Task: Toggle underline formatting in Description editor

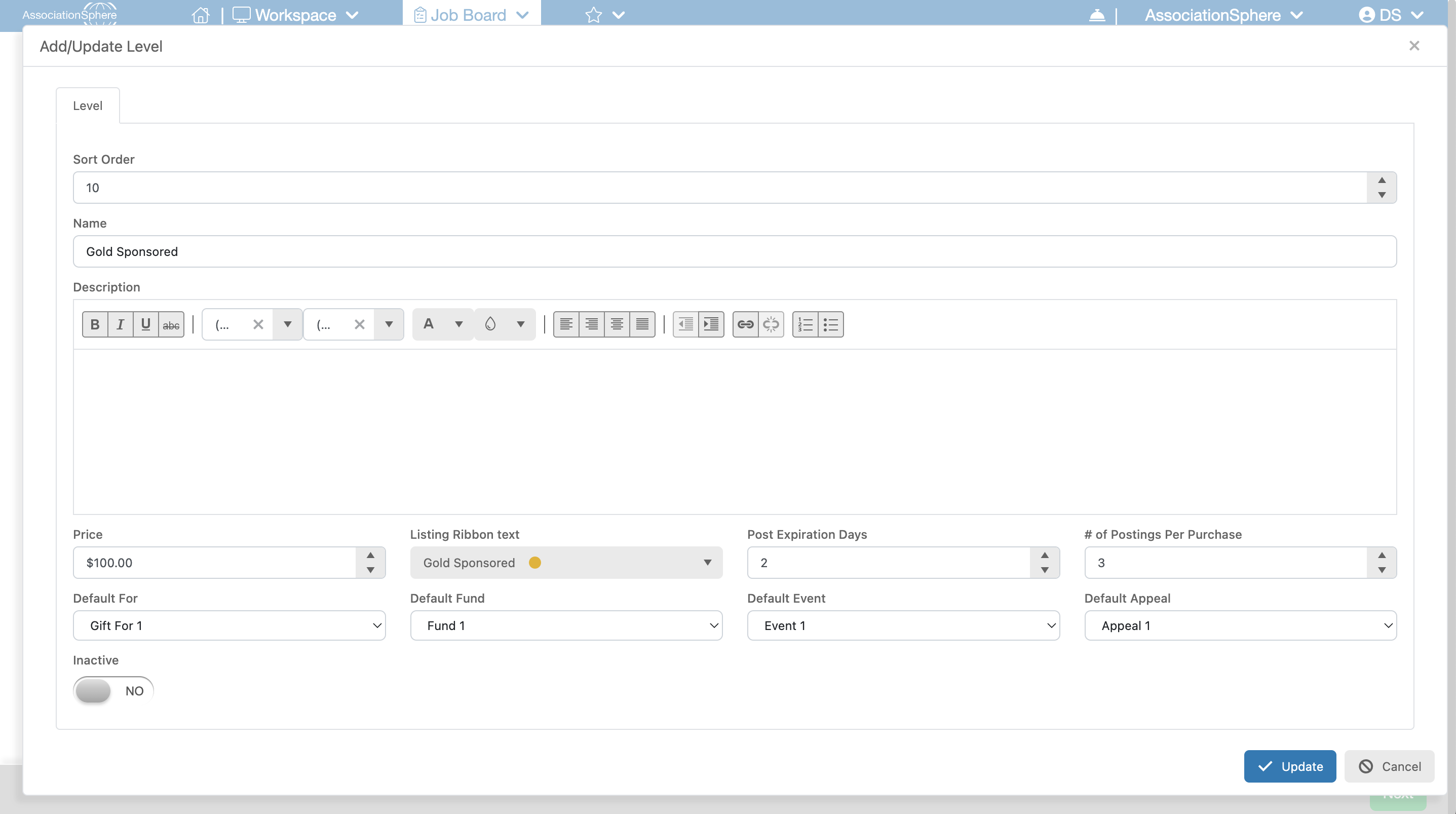Action: [146, 324]
